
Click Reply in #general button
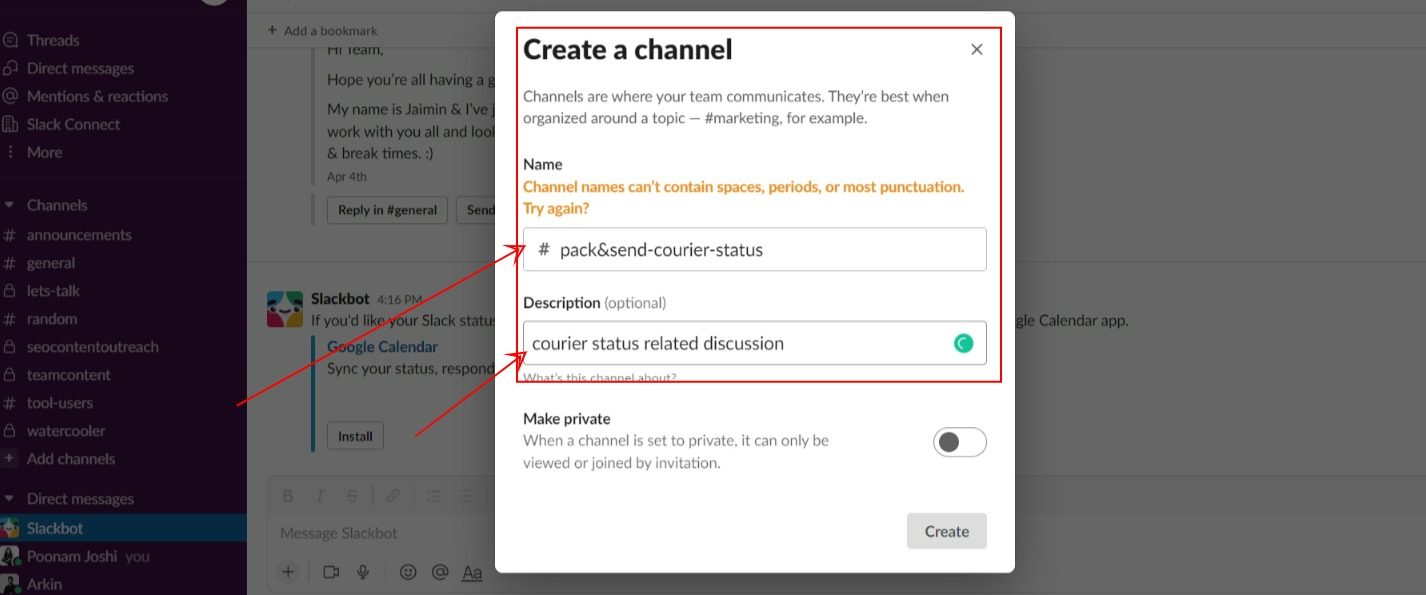(387, 210)
